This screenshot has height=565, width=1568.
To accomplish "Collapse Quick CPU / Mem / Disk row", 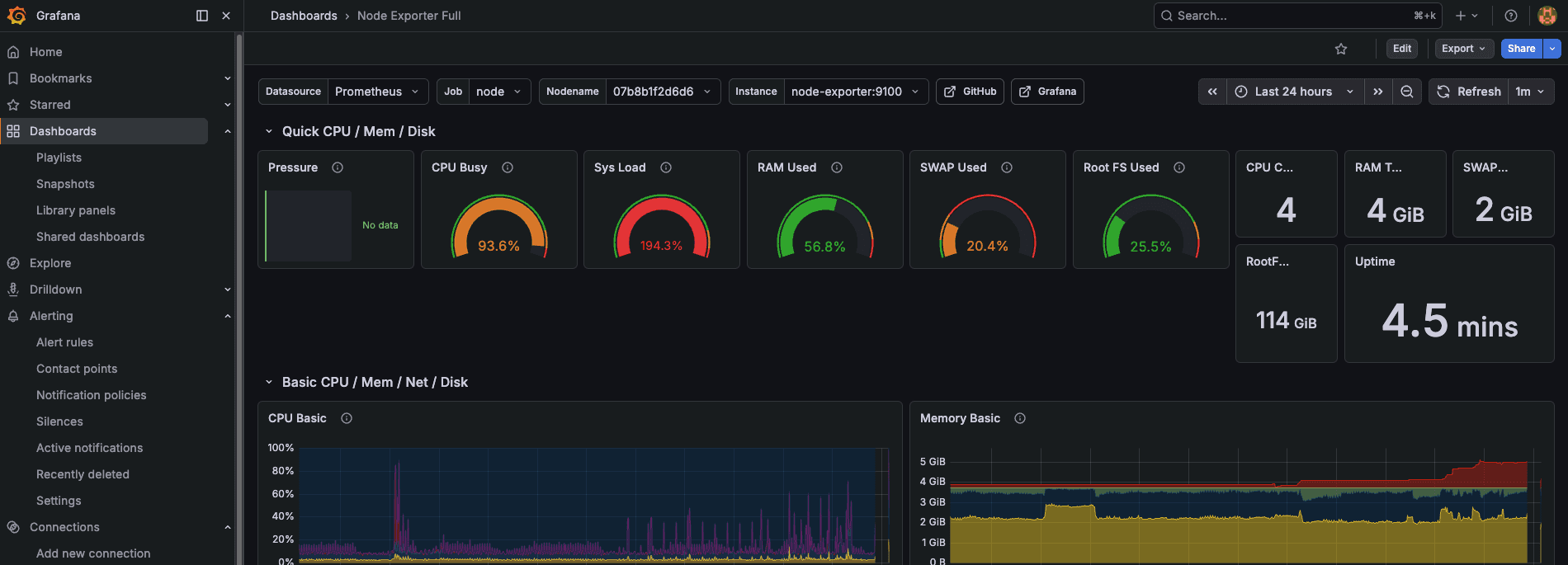I will (268, 131).
